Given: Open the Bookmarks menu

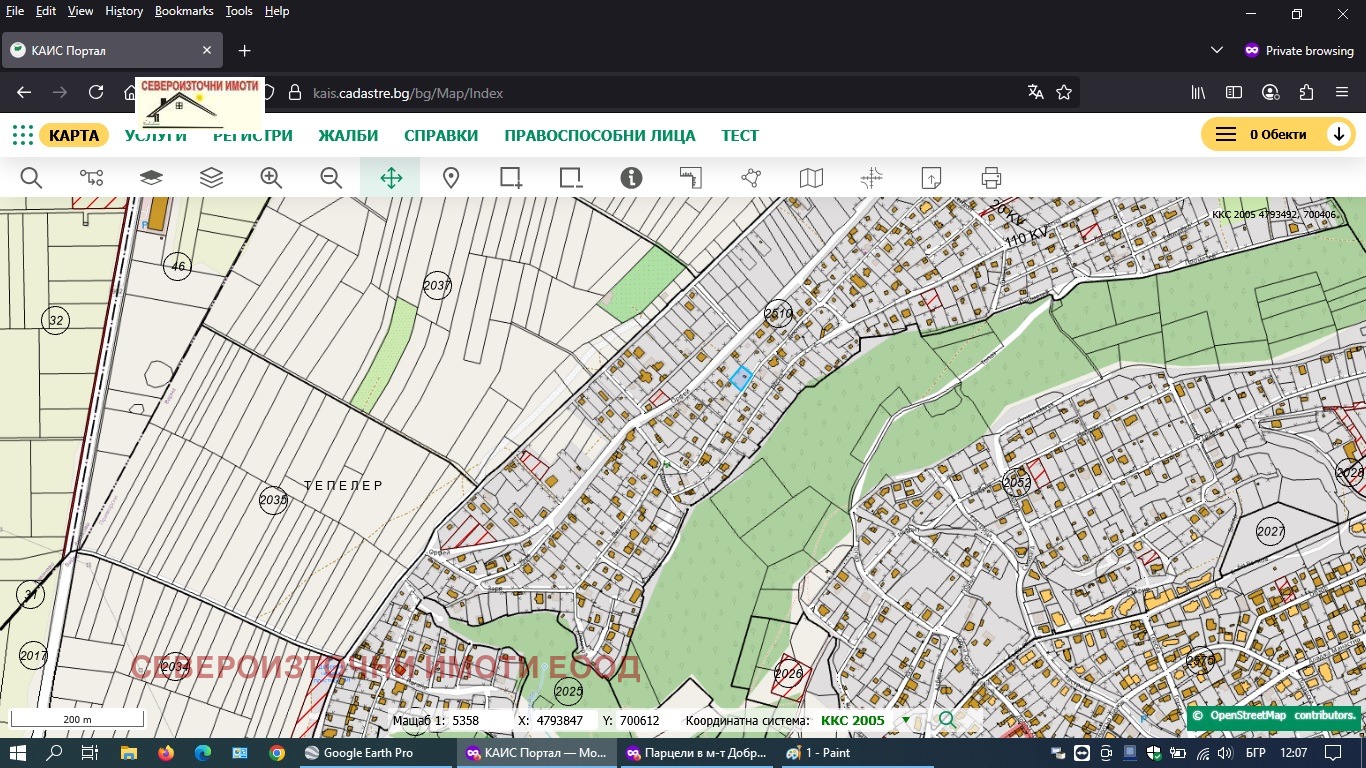Looking at the screenshot, I should [x=184, y=11].
